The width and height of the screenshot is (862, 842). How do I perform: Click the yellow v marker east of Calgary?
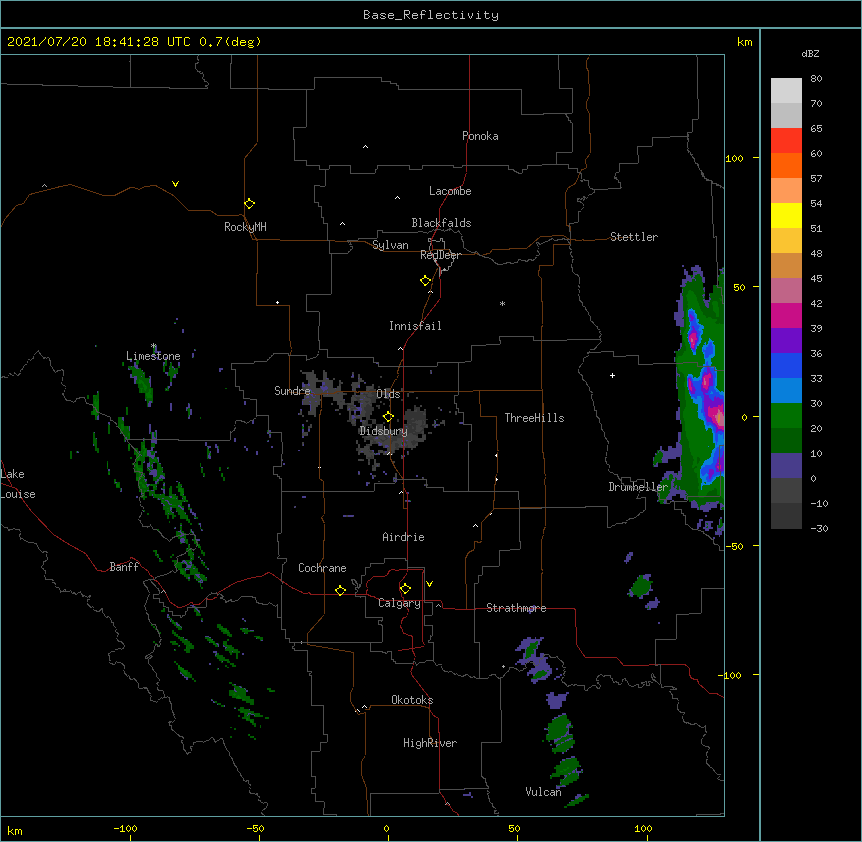point(429,584)
